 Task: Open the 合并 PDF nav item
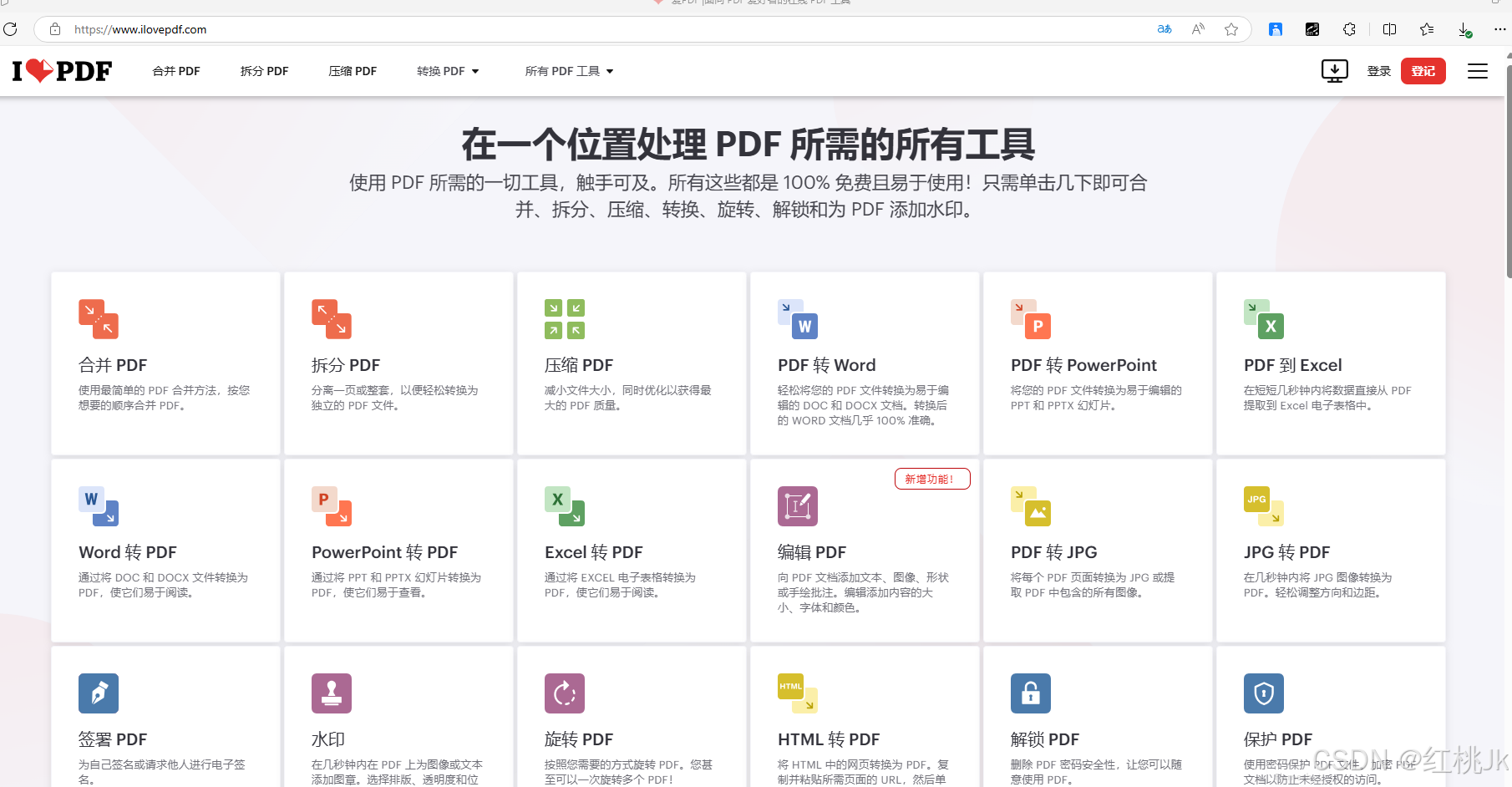(176, 71)
